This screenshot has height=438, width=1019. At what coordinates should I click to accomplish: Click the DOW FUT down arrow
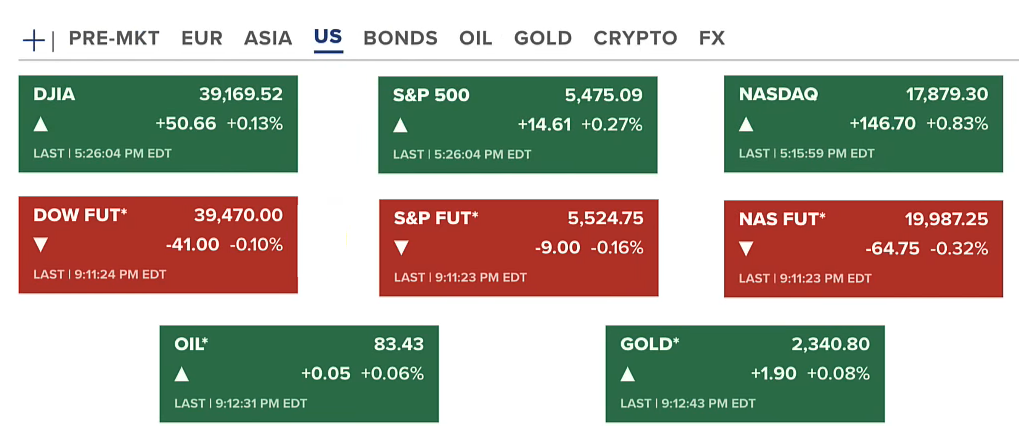click(41, 245)
